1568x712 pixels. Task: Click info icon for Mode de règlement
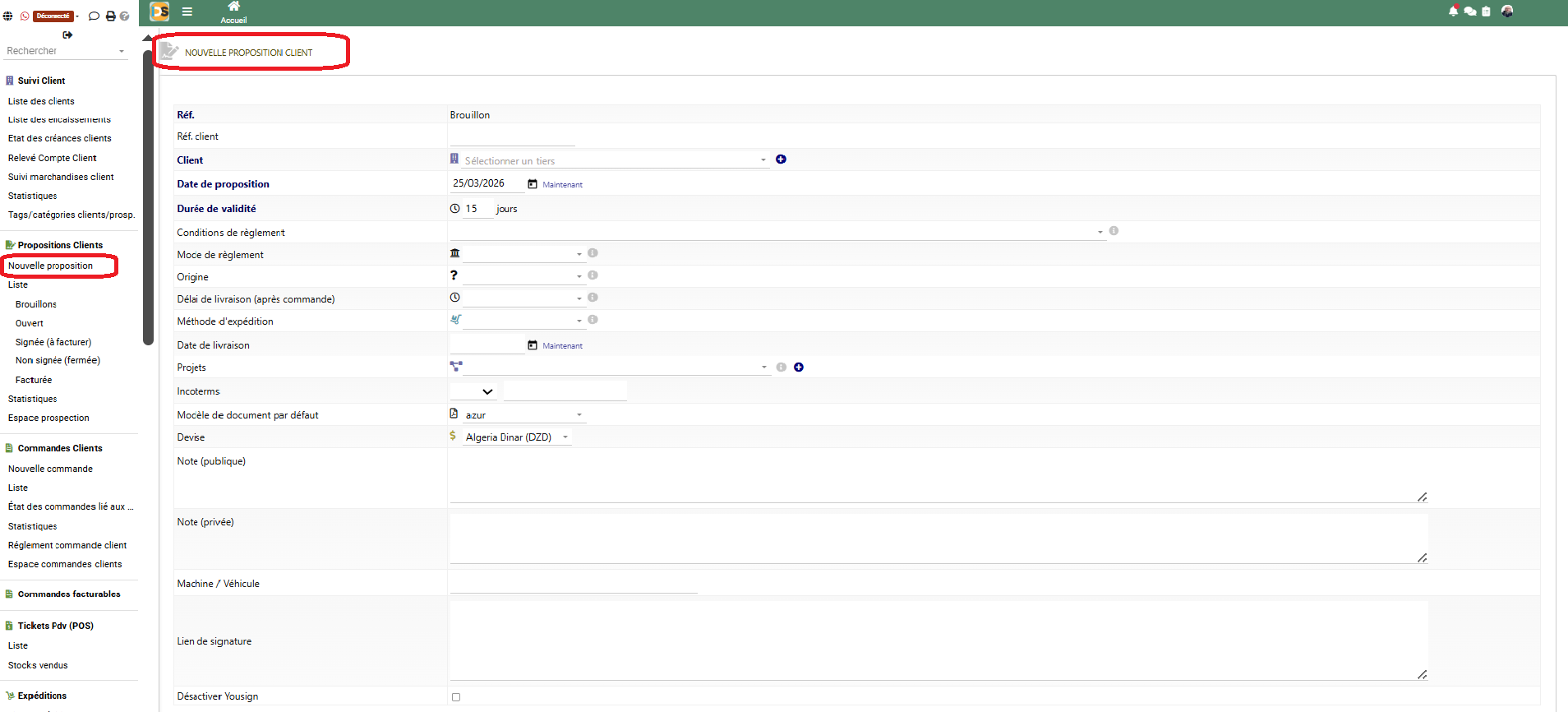[593, 253]
